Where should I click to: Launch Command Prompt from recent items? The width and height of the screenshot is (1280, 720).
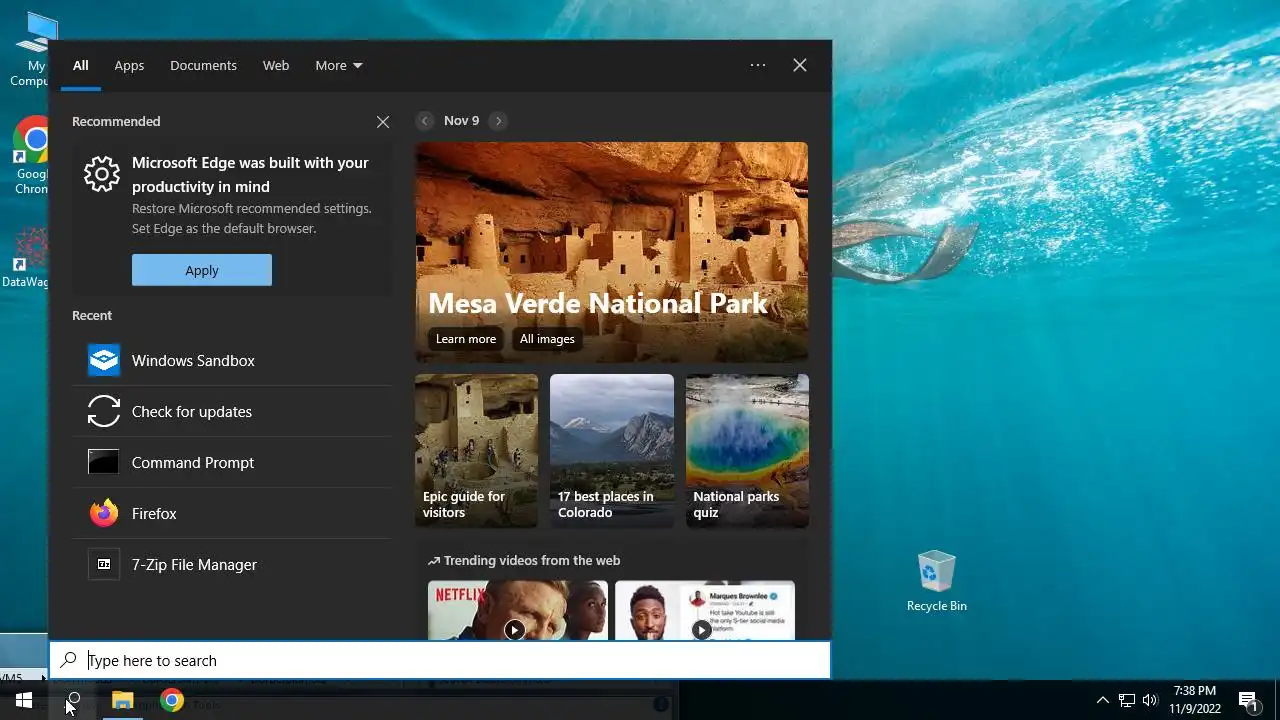pos(231,462)
